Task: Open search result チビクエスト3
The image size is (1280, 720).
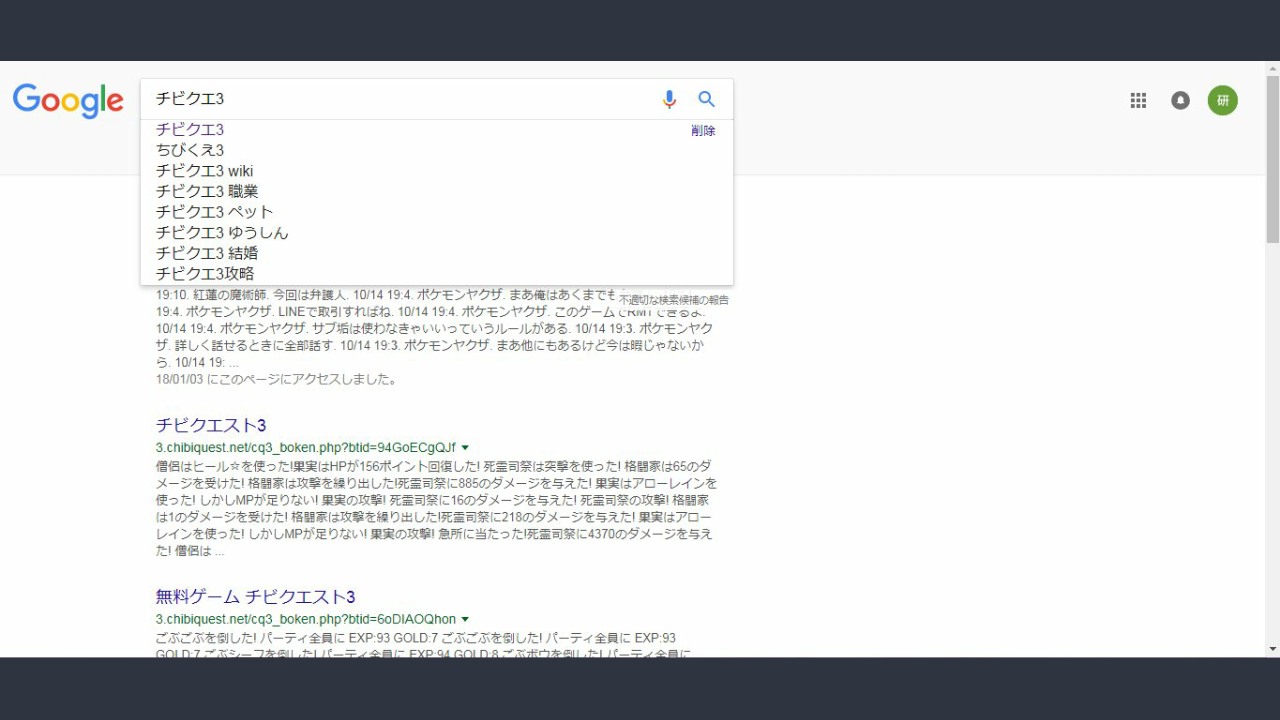Action: pyautogui.click(x=211, y=425)
